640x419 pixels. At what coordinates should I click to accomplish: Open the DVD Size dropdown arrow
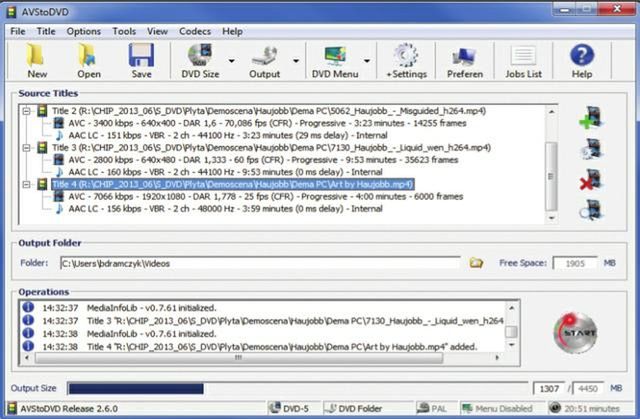[x=231, y=61]
